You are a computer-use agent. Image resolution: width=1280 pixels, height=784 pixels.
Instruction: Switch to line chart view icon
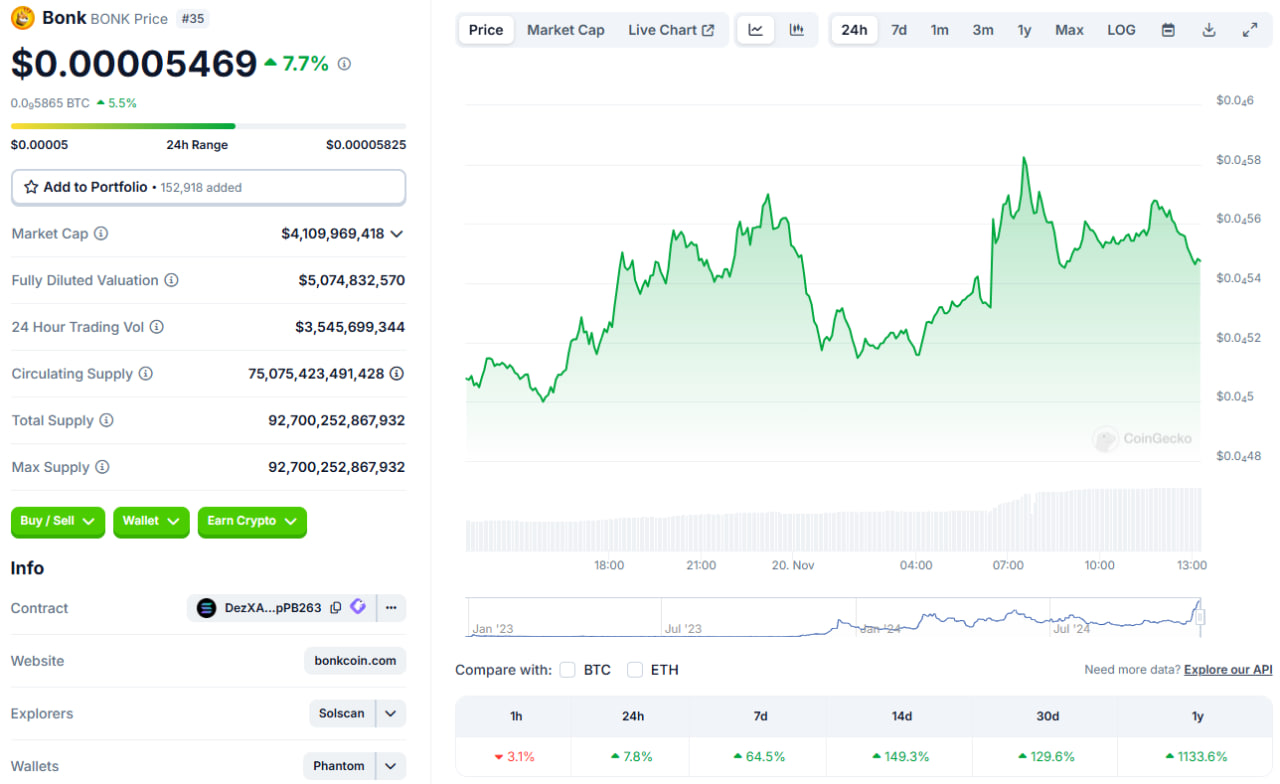tap(756, 30)
